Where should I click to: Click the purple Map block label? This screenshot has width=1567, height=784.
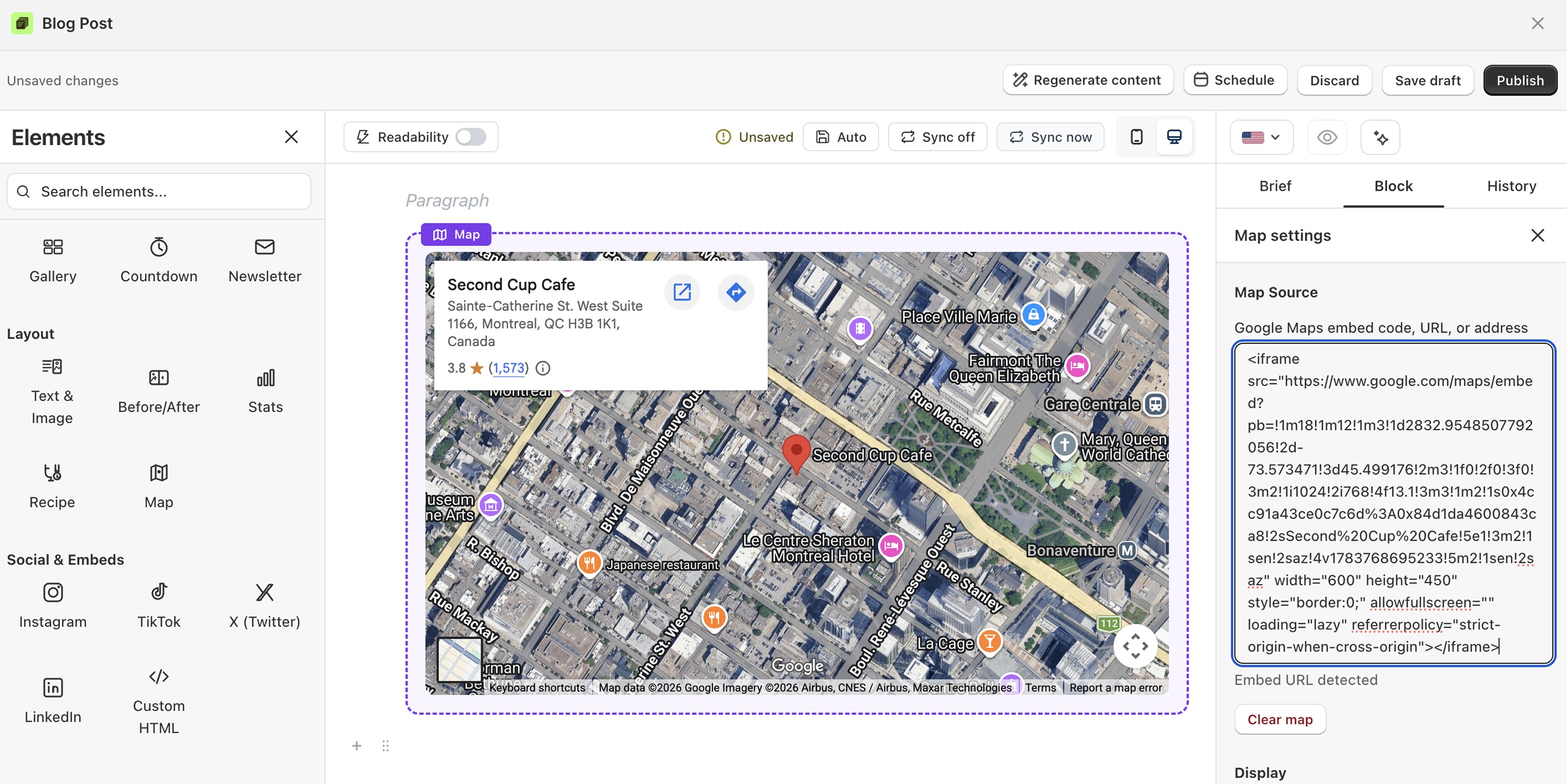456,235
